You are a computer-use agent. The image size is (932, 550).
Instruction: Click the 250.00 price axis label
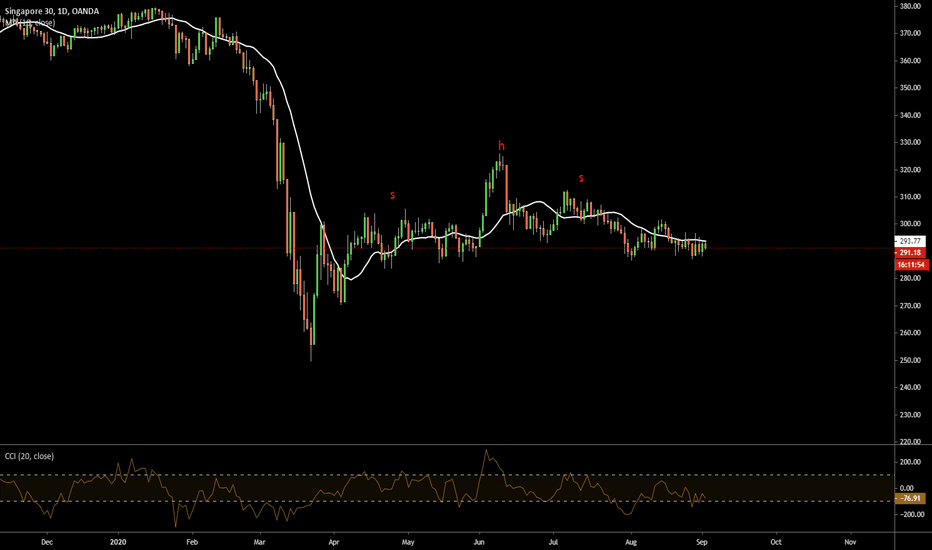tap(910, 360)
